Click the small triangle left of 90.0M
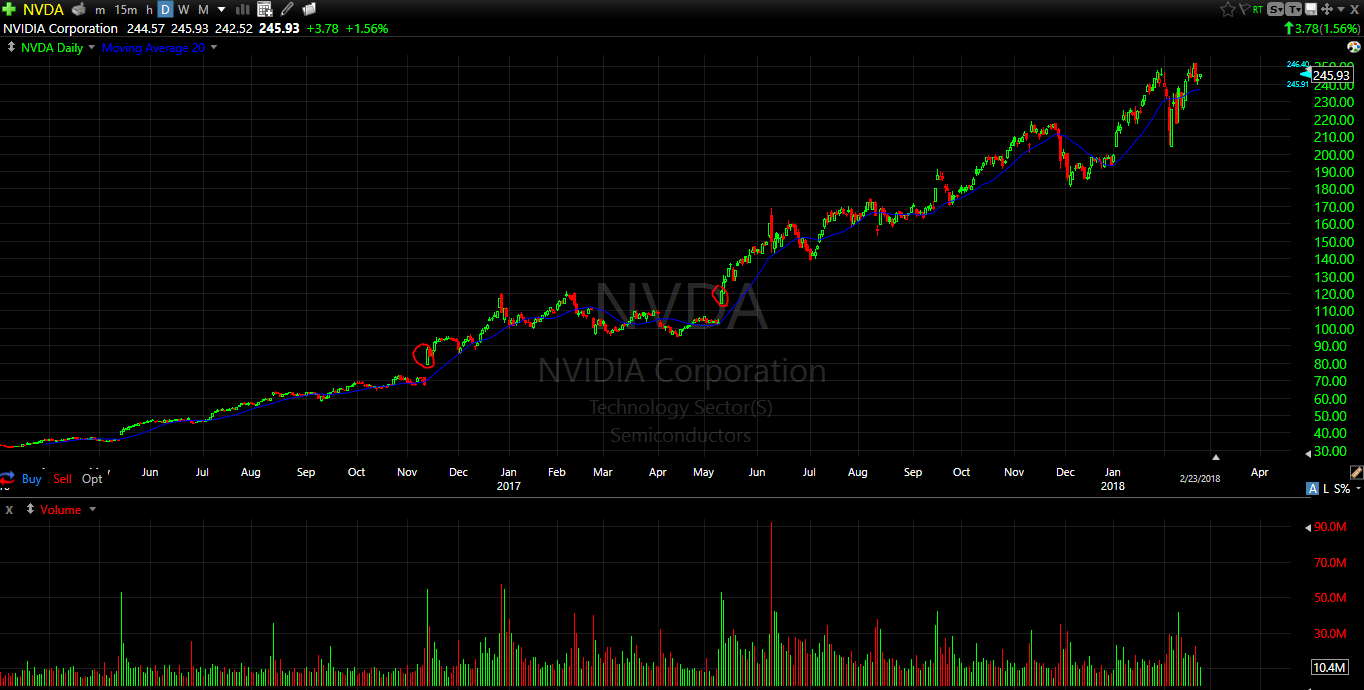 coord(1309,527)
